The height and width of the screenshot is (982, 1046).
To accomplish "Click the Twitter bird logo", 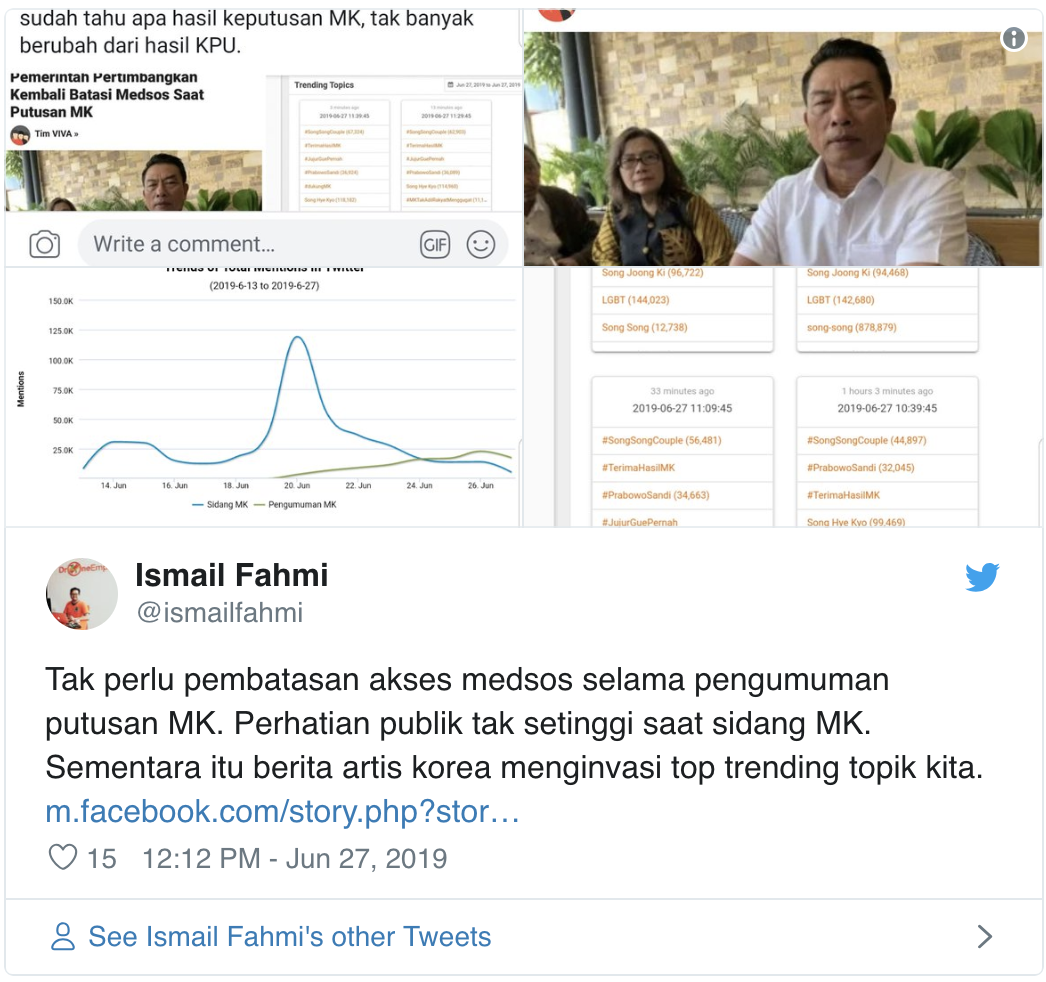I will 982,577.
